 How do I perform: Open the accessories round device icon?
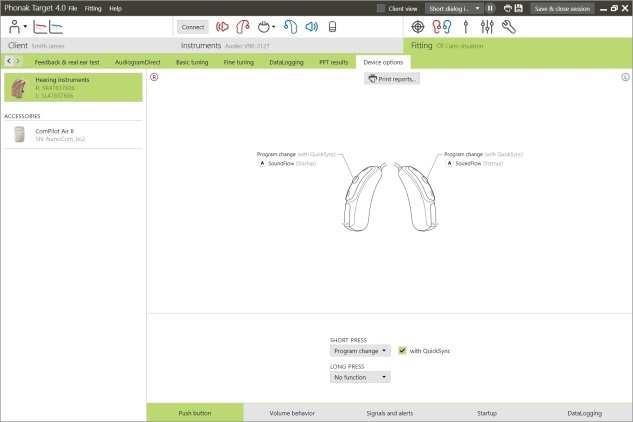coord(264,27)
